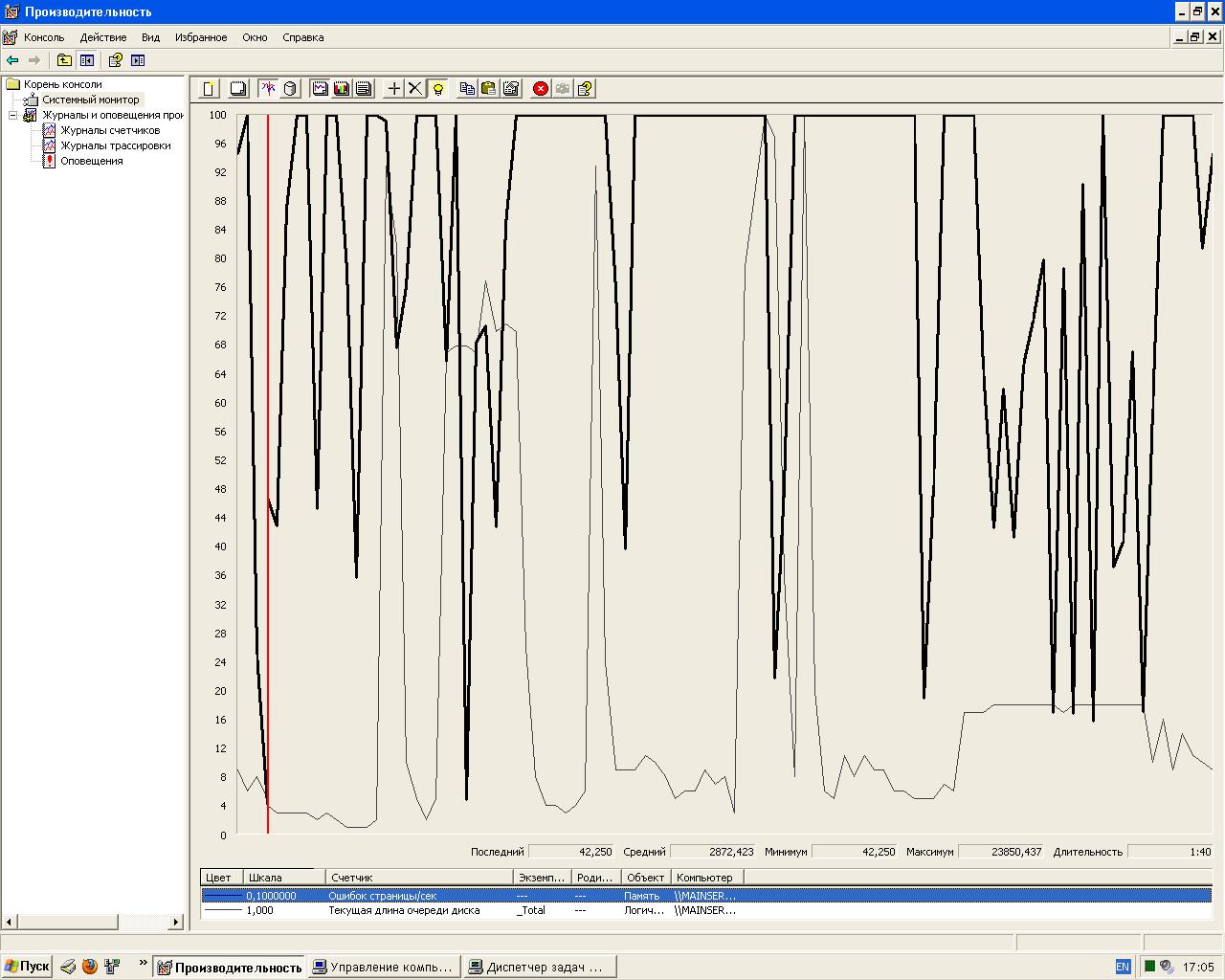This screenshot has width=1225, height=980.
Task: Click the Пуск start button
Action: [27, 967]
